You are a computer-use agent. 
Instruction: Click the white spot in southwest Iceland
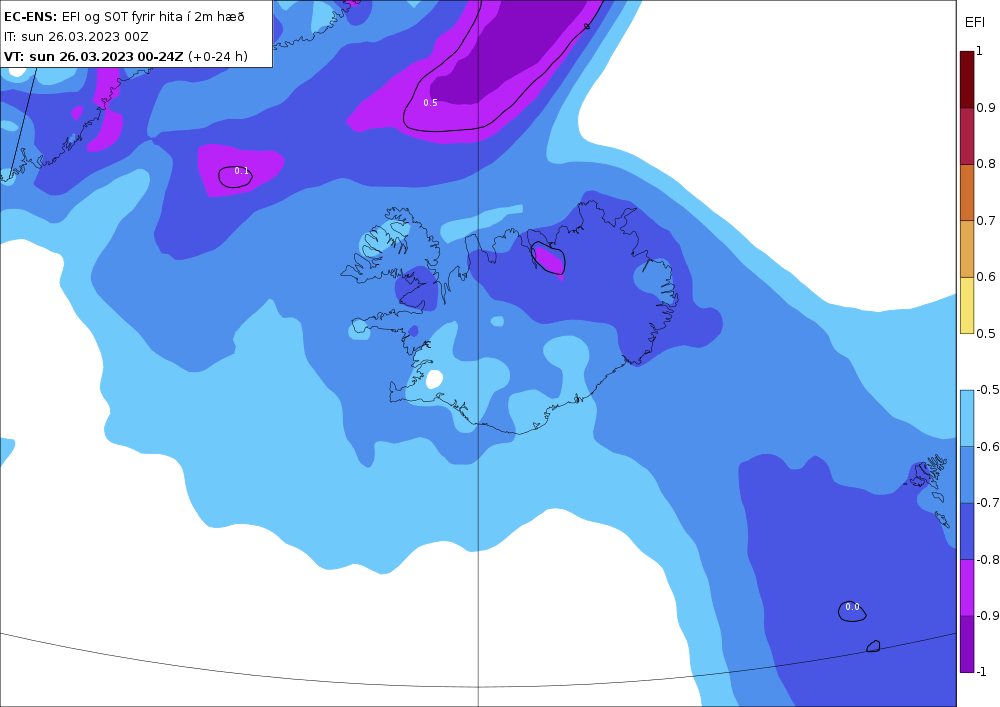pyautogui.click(x=434, y=379)
